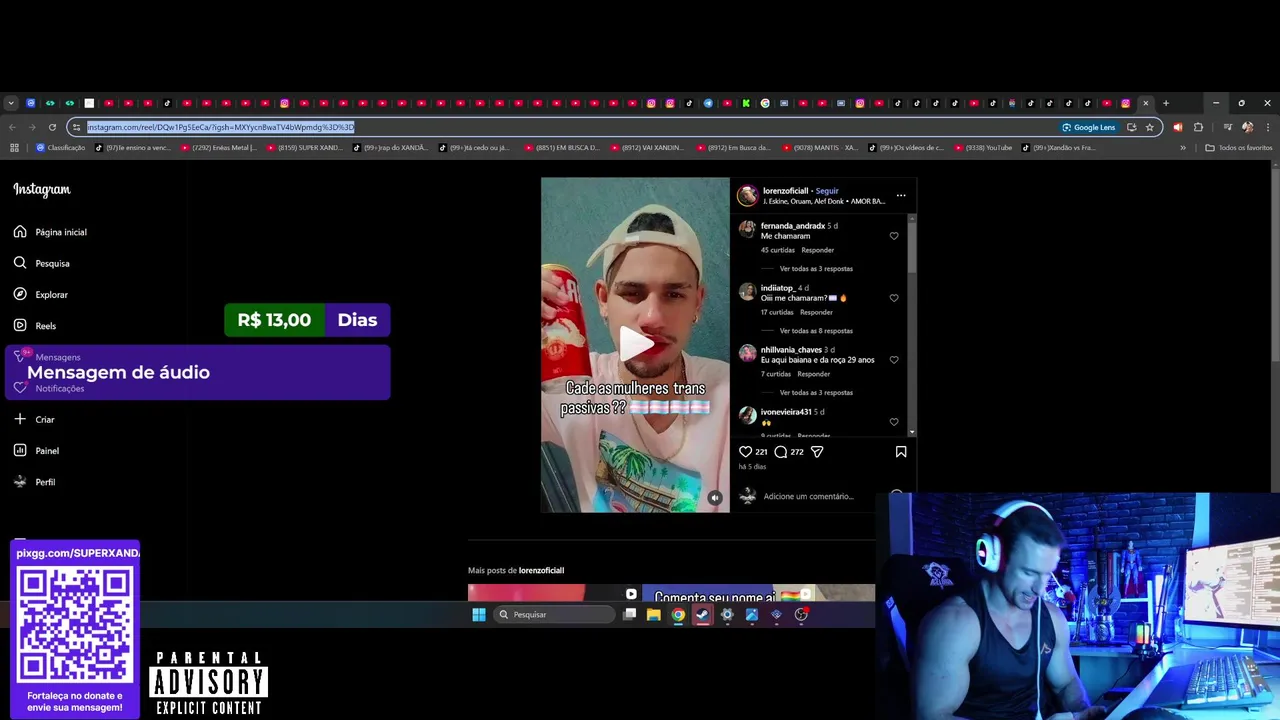Bookmark page with star icon

click(x=1150, y=127)
